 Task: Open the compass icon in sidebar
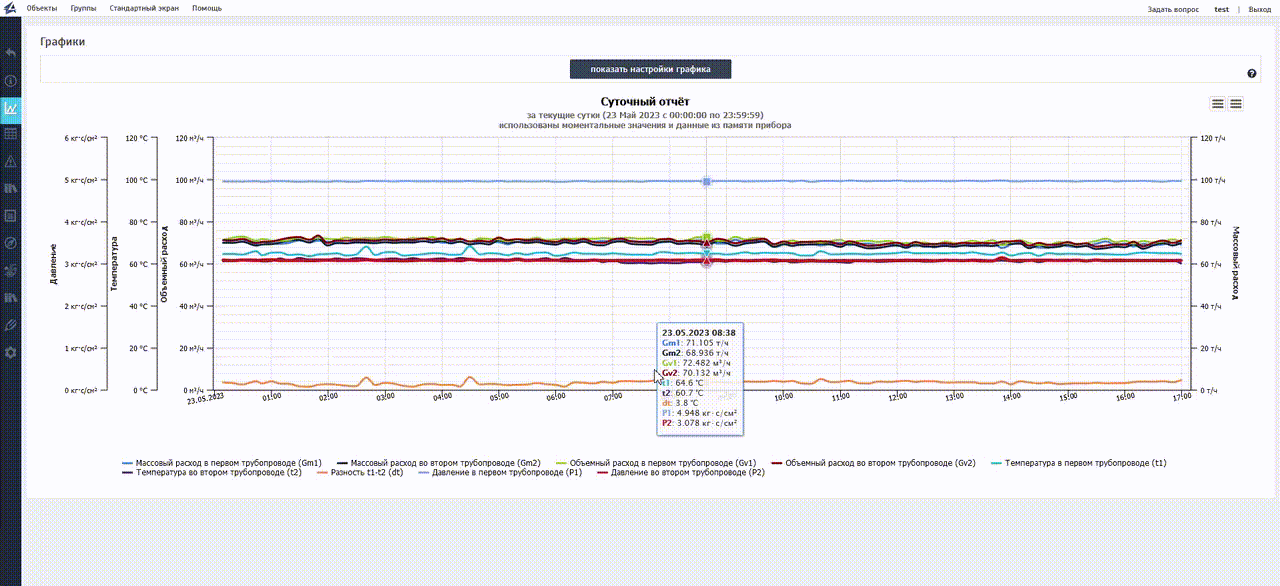pos(10,243)
